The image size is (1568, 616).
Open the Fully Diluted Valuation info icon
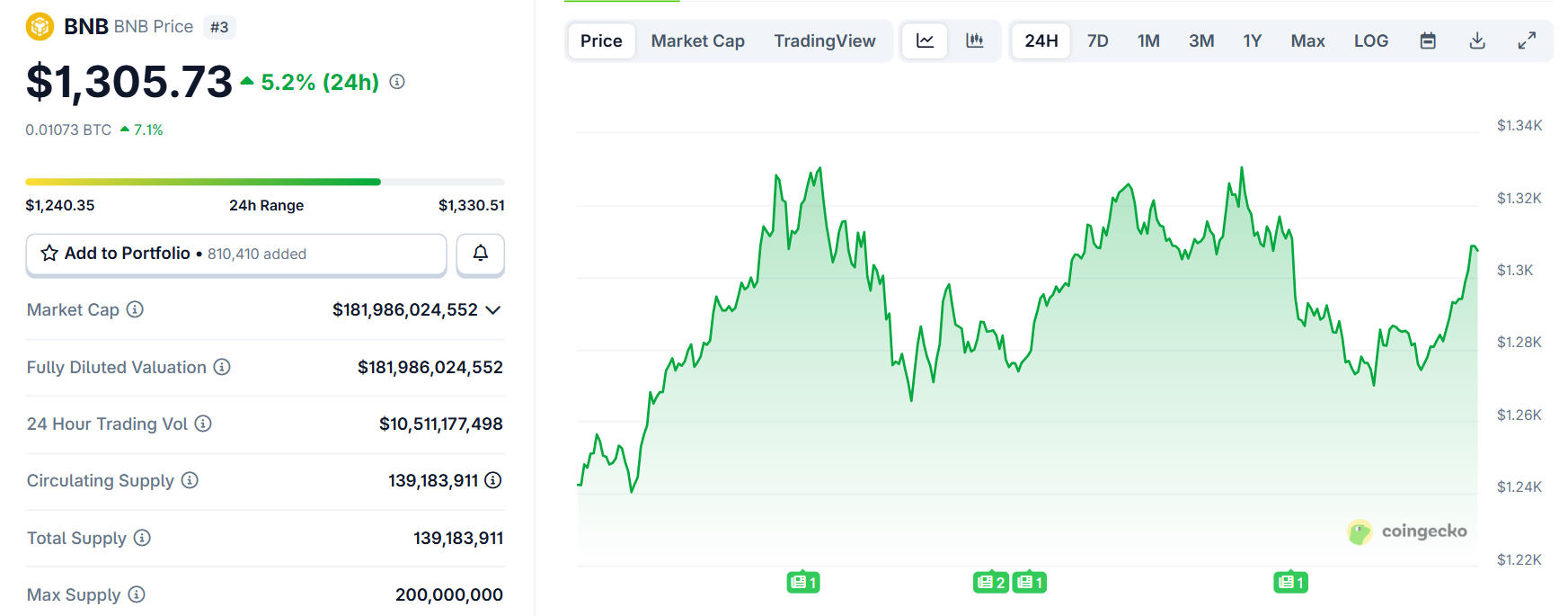point(222,367)
